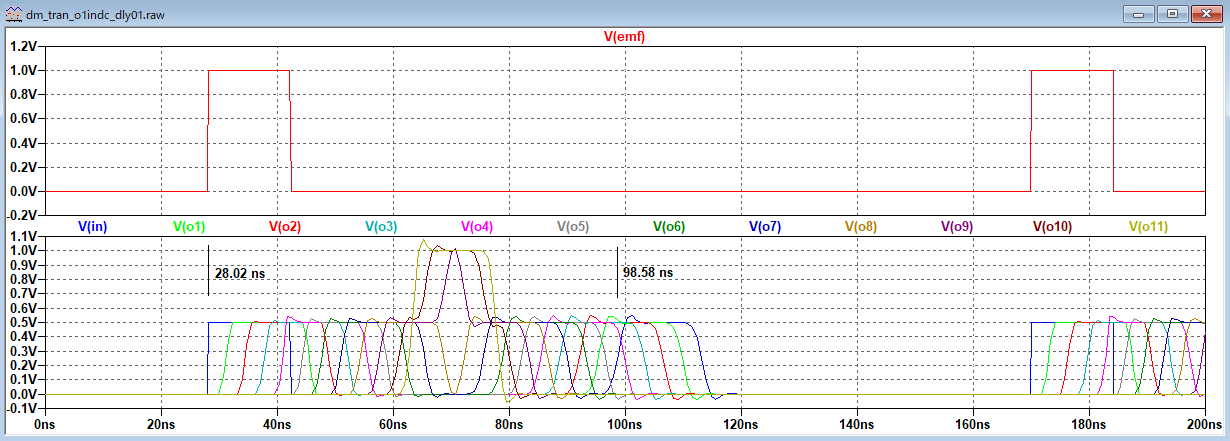The image size is (1230, 441).
Task: Click the -0.1V axis label in bottom pane
Action: pos(21,409)
